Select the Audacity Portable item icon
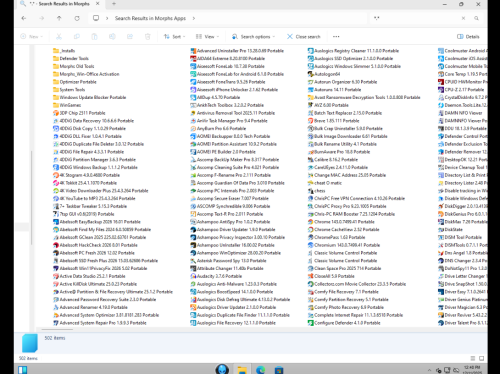 (x=193, y=276)
